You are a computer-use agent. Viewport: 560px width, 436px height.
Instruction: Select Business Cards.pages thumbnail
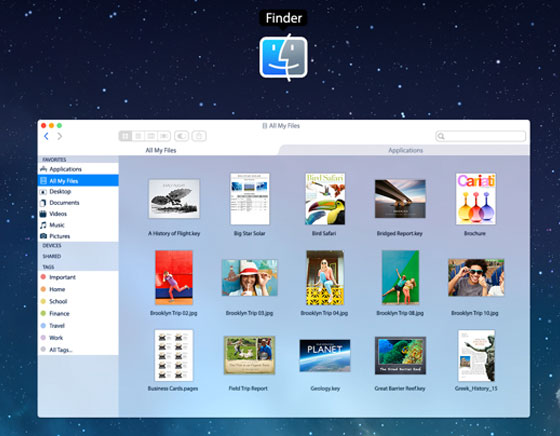[x=174, y=355]
